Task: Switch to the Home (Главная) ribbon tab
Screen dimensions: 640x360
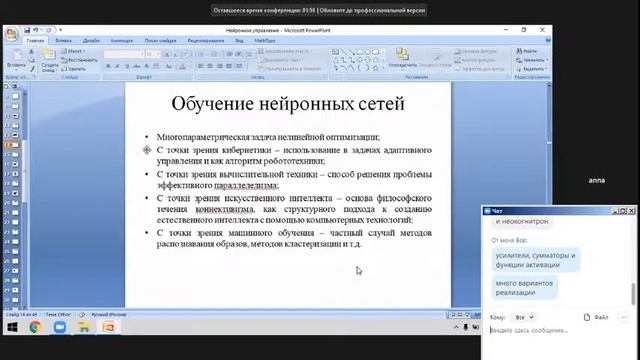Action: [x=36, y=41]
